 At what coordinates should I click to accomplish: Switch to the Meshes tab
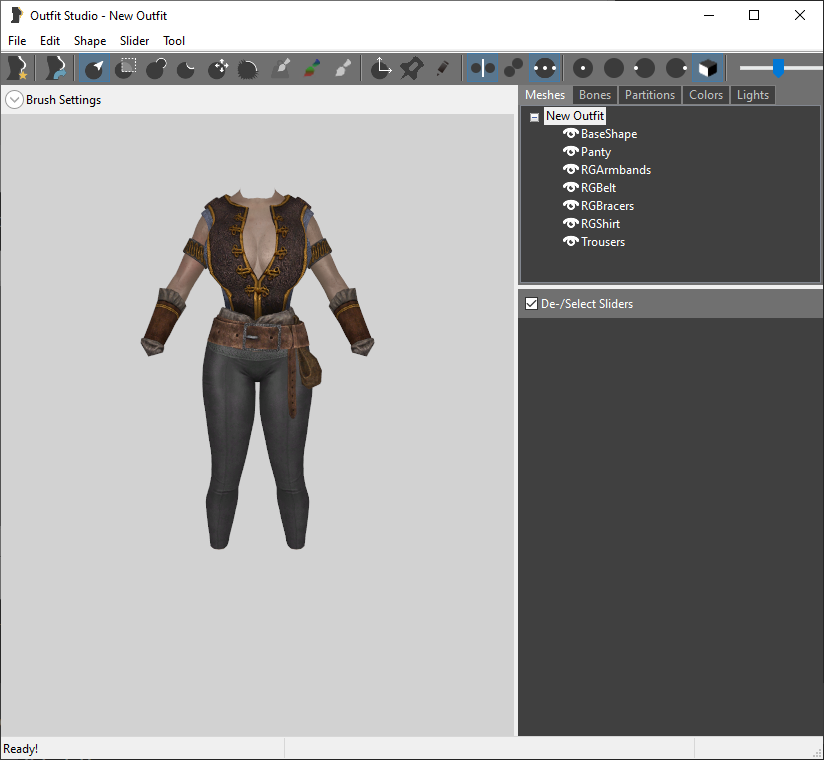[x=545, y=95]
